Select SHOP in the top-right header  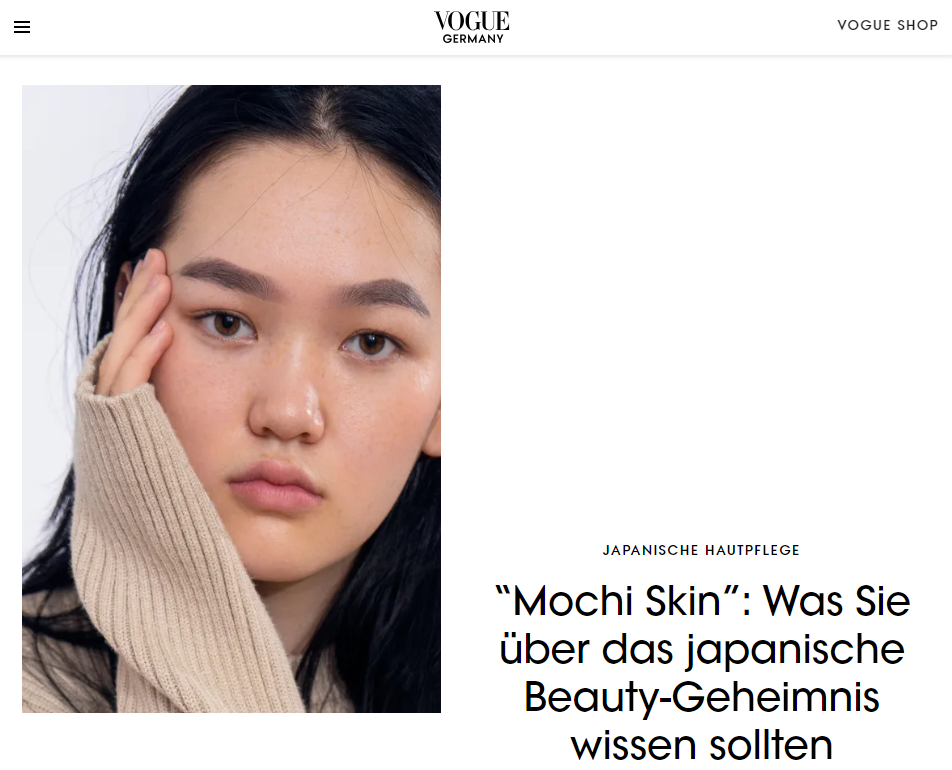(x=918, y=25)
